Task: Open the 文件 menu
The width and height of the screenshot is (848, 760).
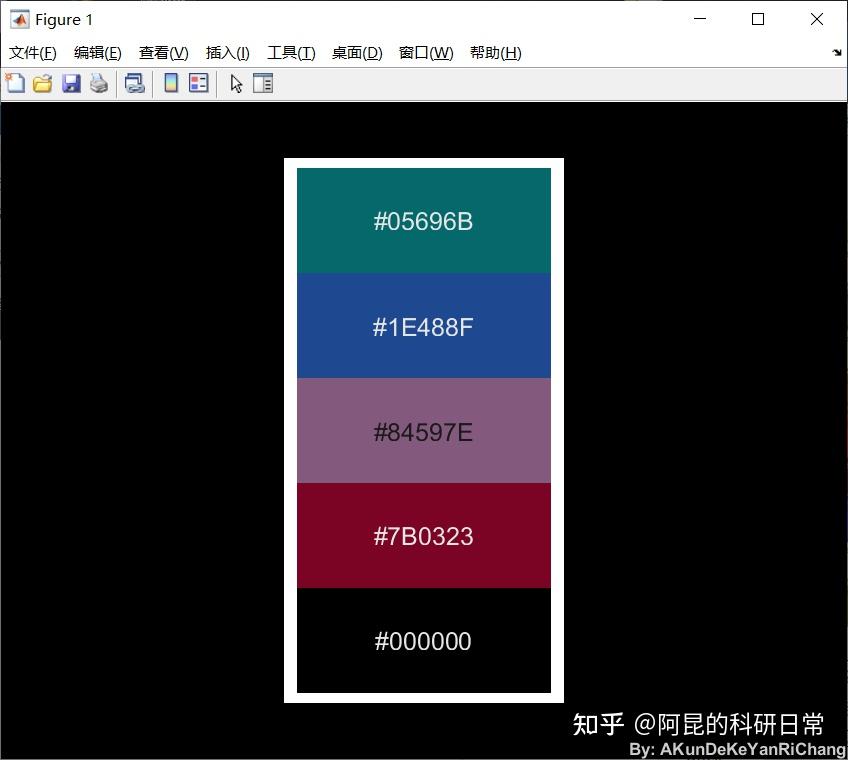Action: click(32, 53)
